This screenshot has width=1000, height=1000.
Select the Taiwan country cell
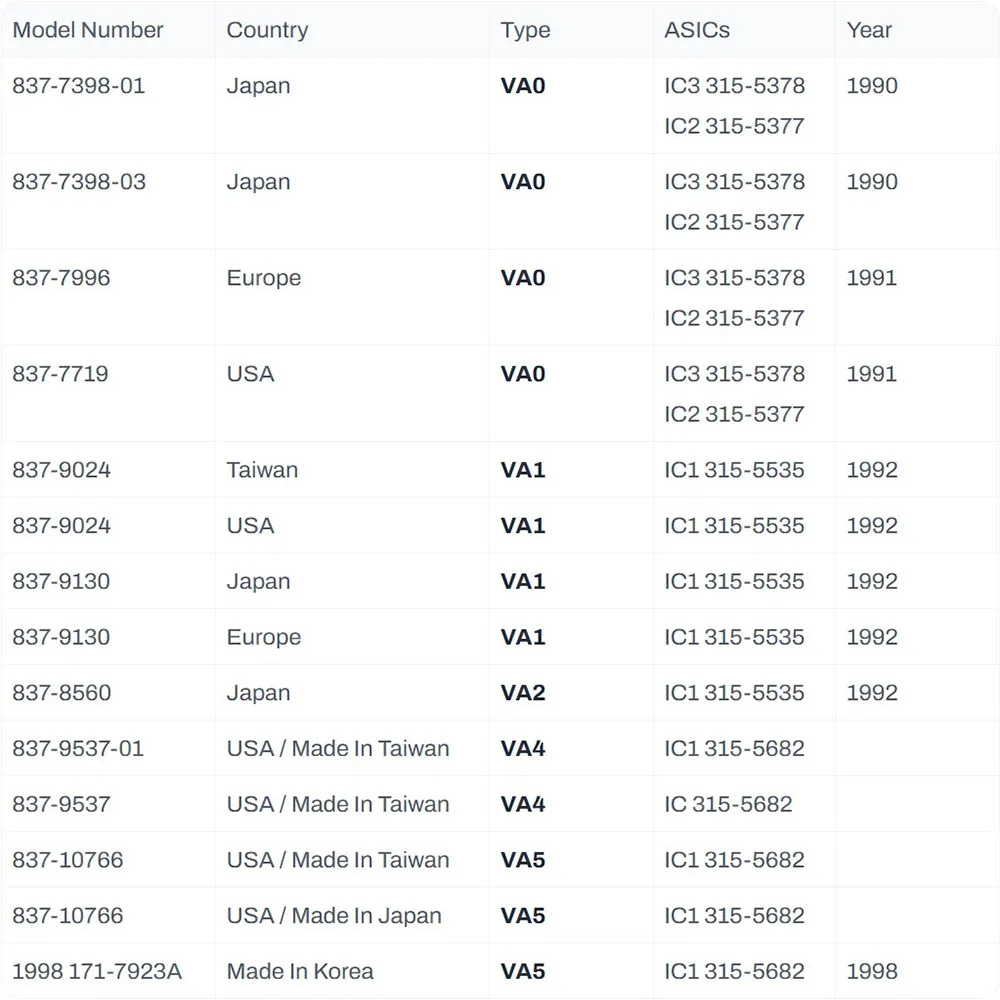click(x=262, y=470)
